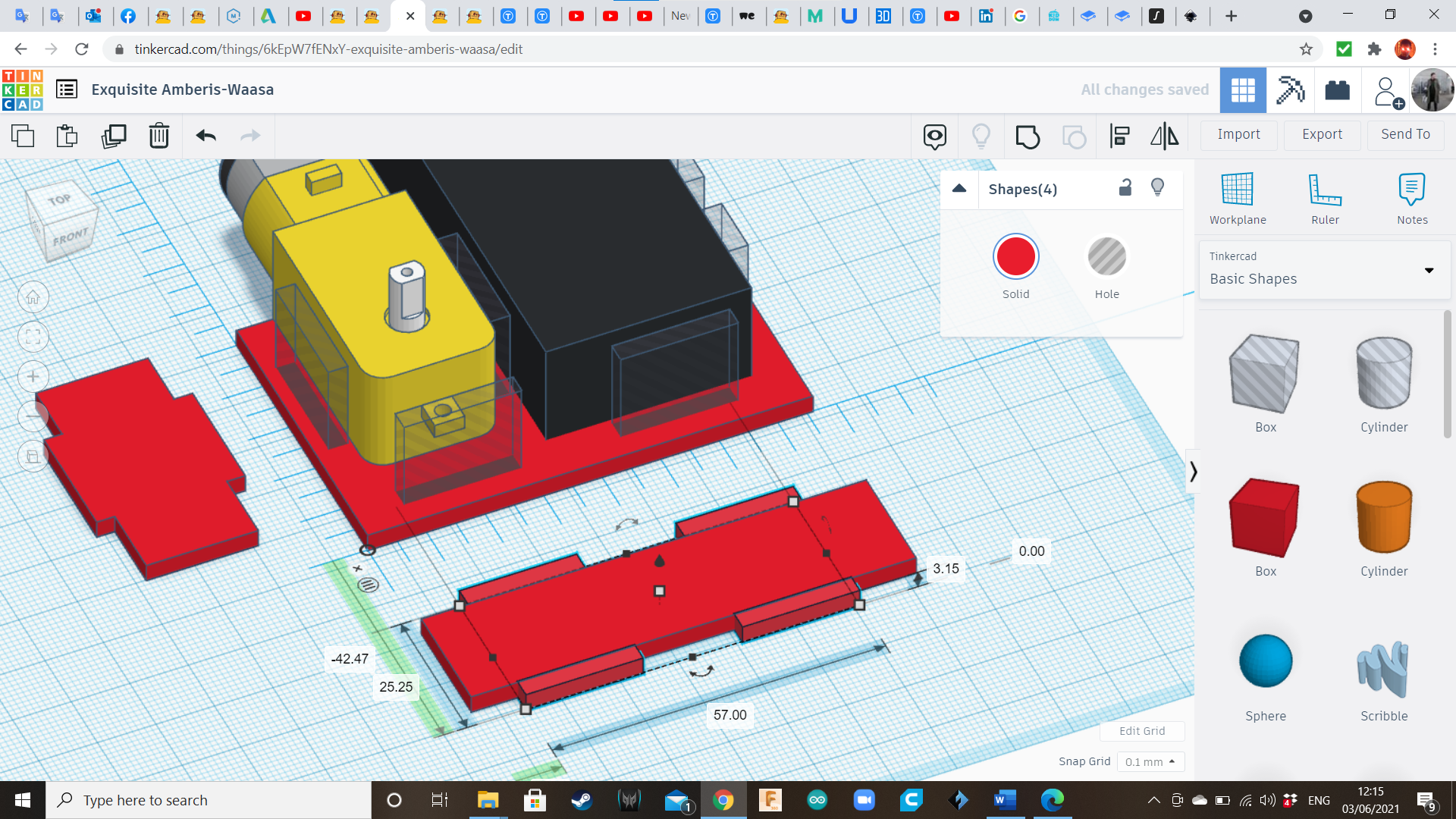Image resolution: width=1456 pixels, height=819 pixels.
Task: Open the Snap Grid value dropdown
Action: [x=1150, y=761]
